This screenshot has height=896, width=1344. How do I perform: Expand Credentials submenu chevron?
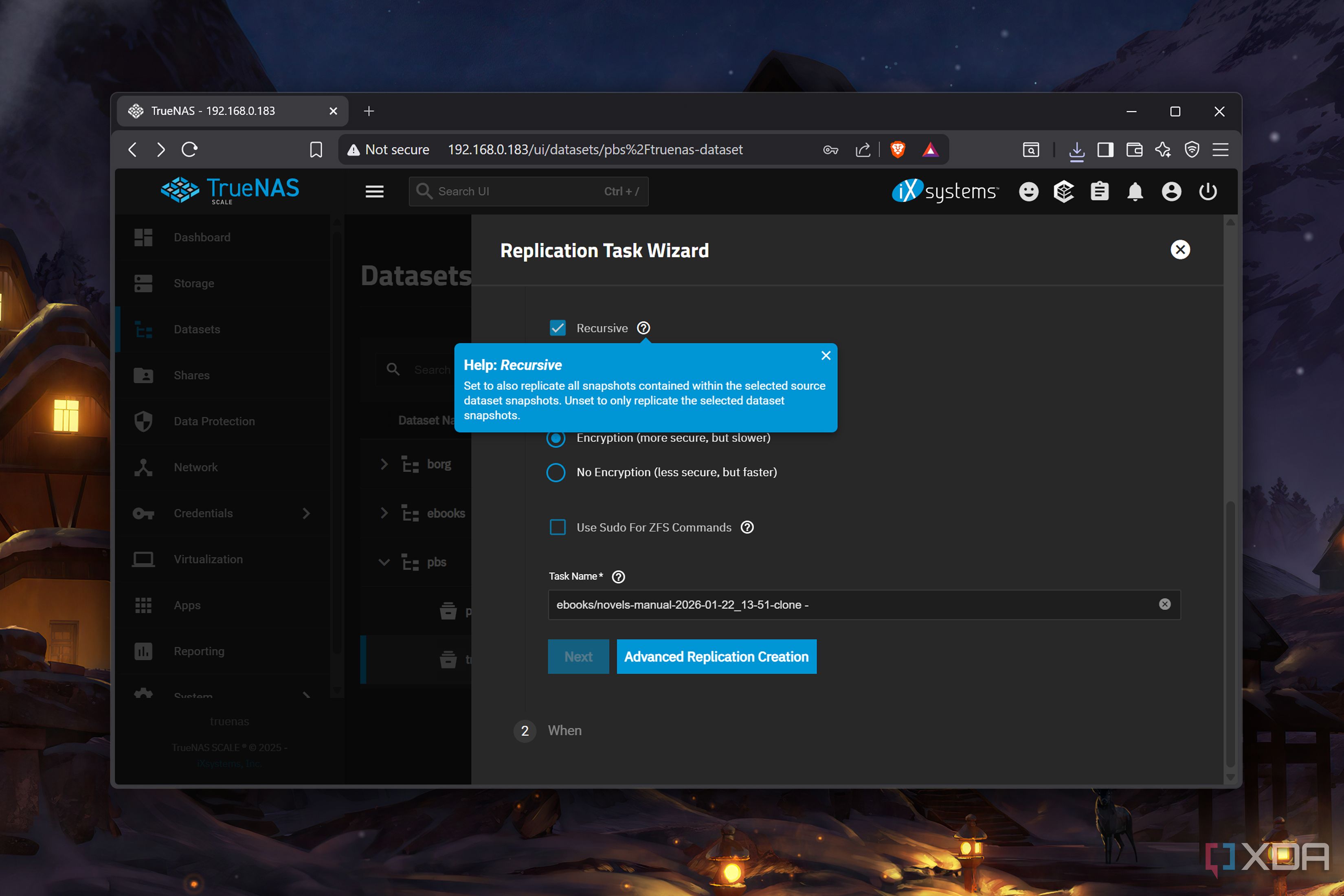point(306,513)
